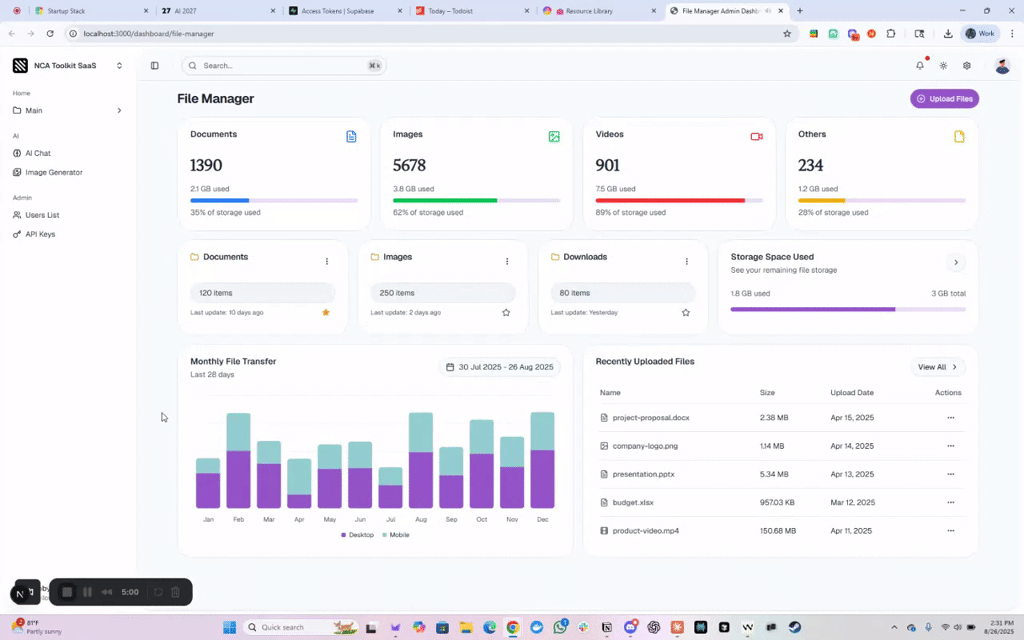
Task: Click the red Videos camera icon
Action: (756, 136)
